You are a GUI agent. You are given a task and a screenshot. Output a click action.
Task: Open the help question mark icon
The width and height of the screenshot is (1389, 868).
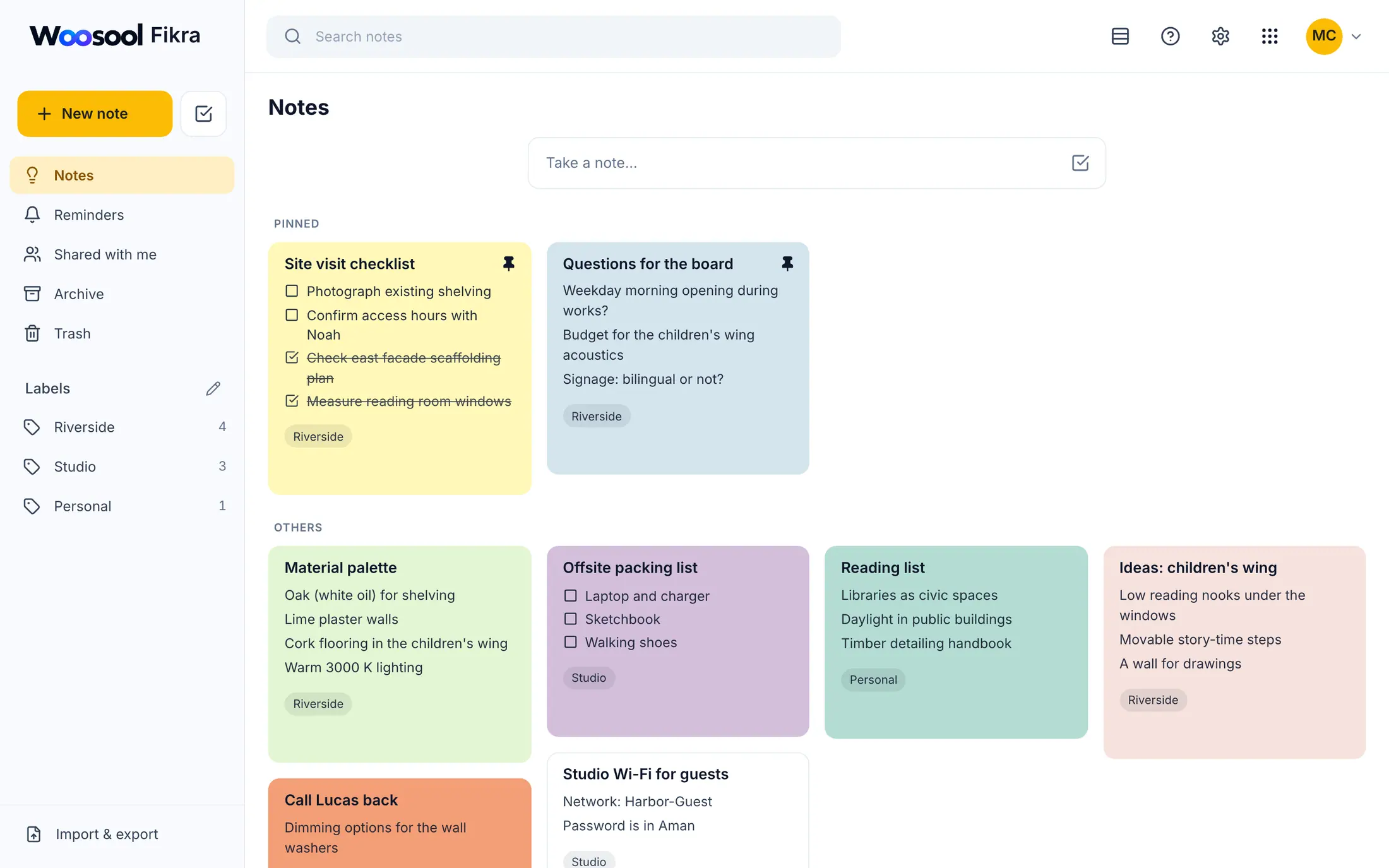[1170, 36]
